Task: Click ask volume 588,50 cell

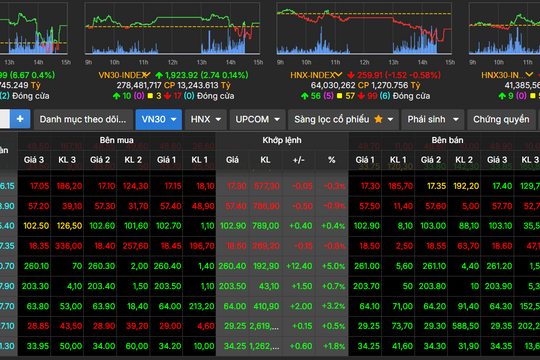Action: (465, 326)
